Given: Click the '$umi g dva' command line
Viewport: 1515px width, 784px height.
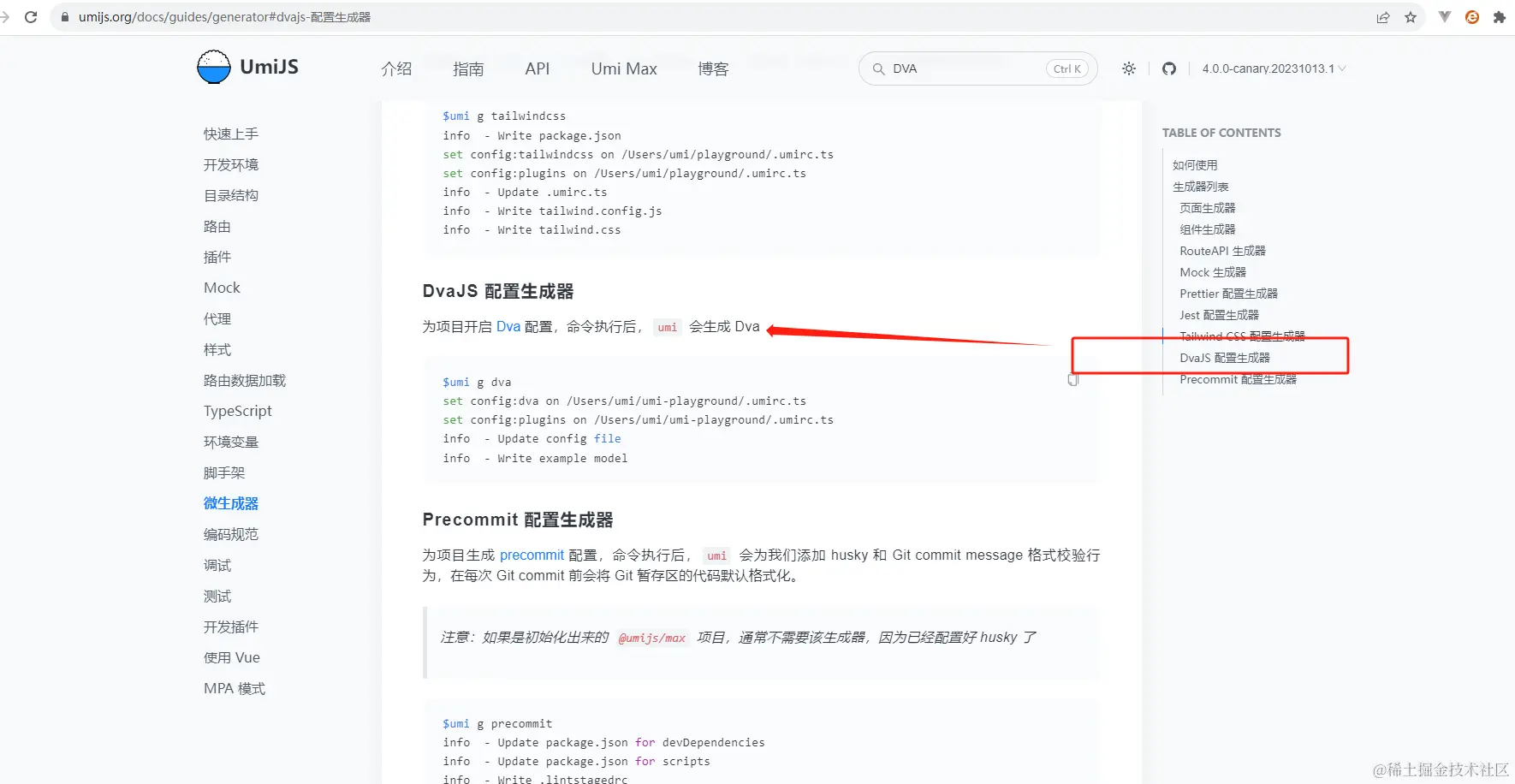Looking at the screenshot, I should tap(477, 382).
